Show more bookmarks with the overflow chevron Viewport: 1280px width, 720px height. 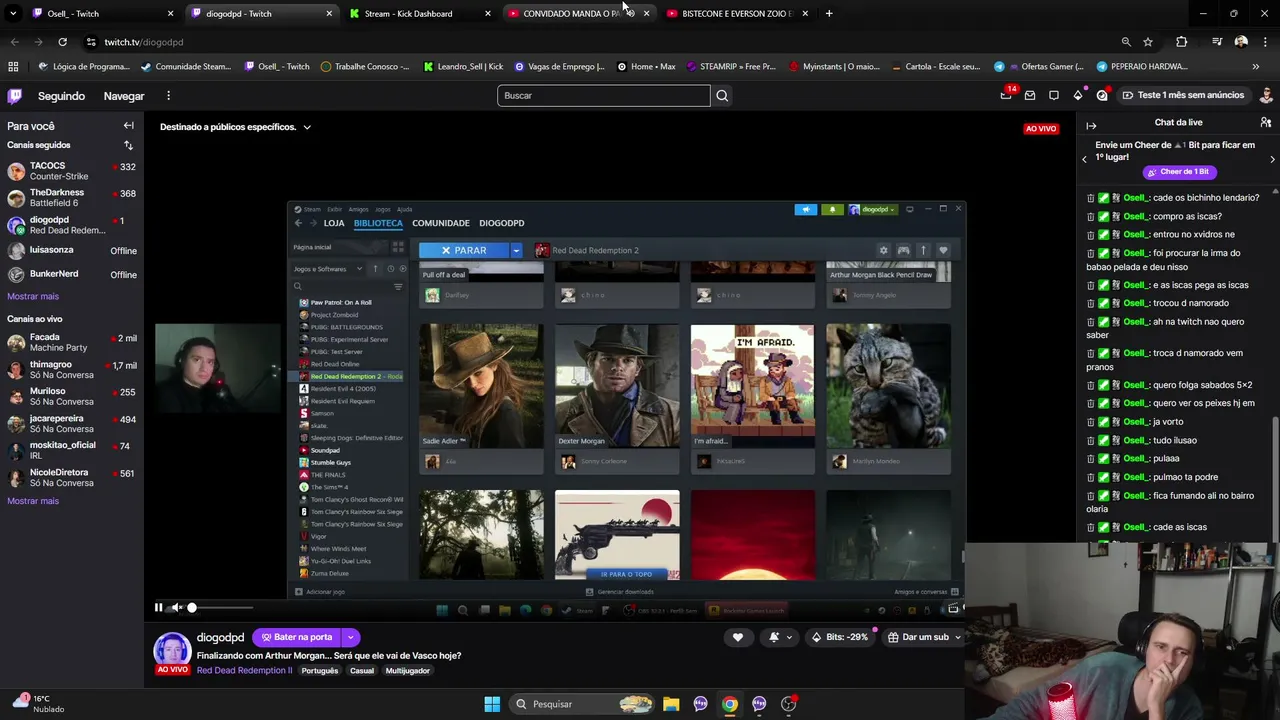(x=1255, y=67)
